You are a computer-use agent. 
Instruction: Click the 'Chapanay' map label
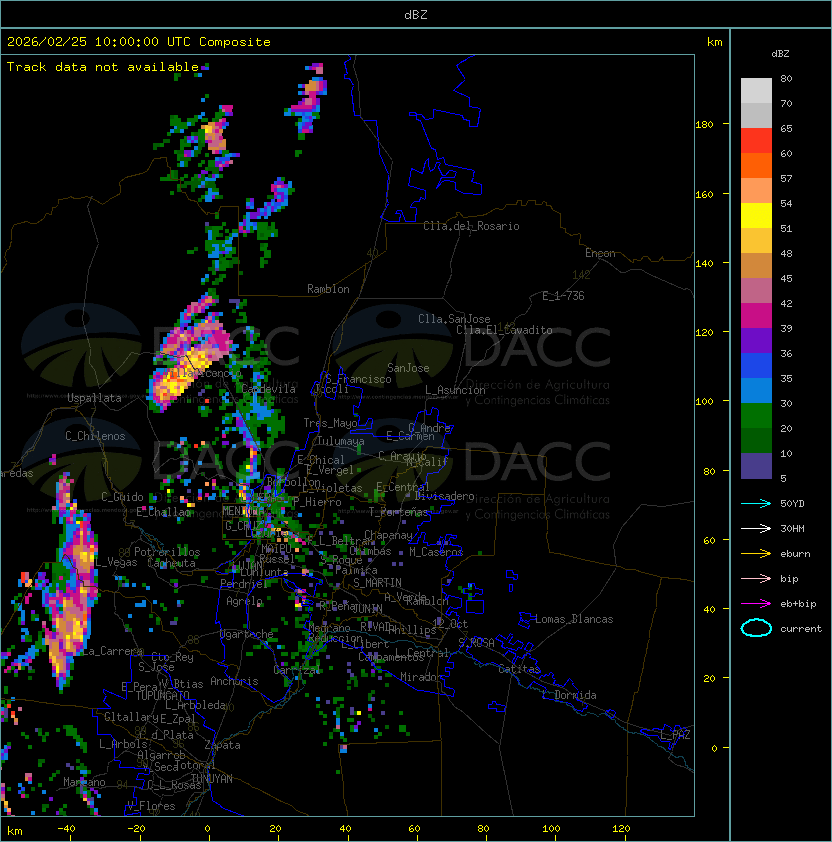388,535
